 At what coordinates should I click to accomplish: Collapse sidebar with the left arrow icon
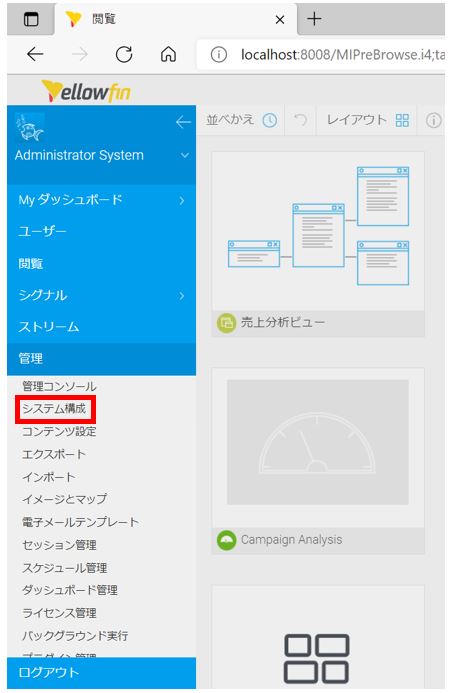pyautogui.click(x=183, y=122)
